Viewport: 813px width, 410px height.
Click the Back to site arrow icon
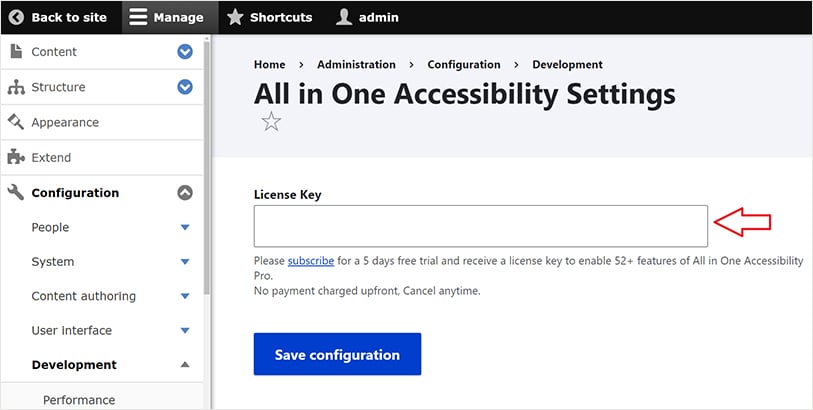[x=16, y=17]
